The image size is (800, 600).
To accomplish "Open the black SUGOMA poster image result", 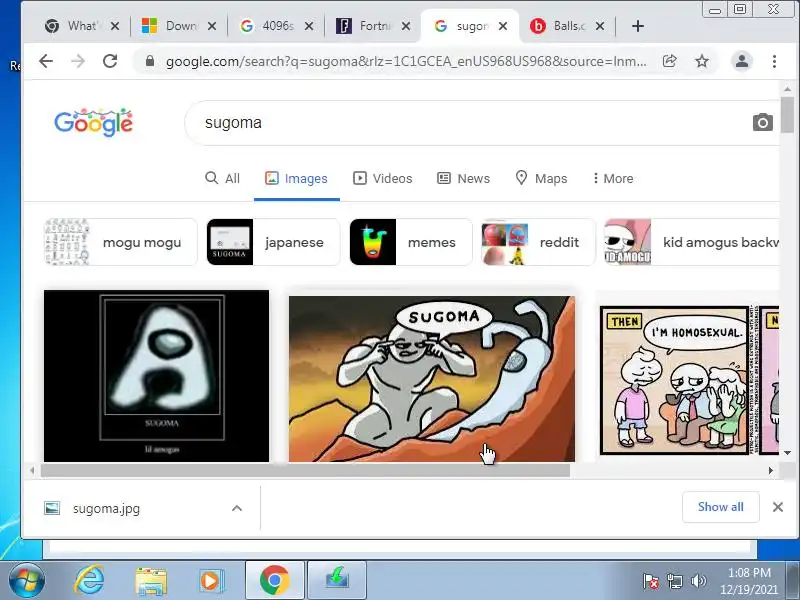I will click(156, 376).
